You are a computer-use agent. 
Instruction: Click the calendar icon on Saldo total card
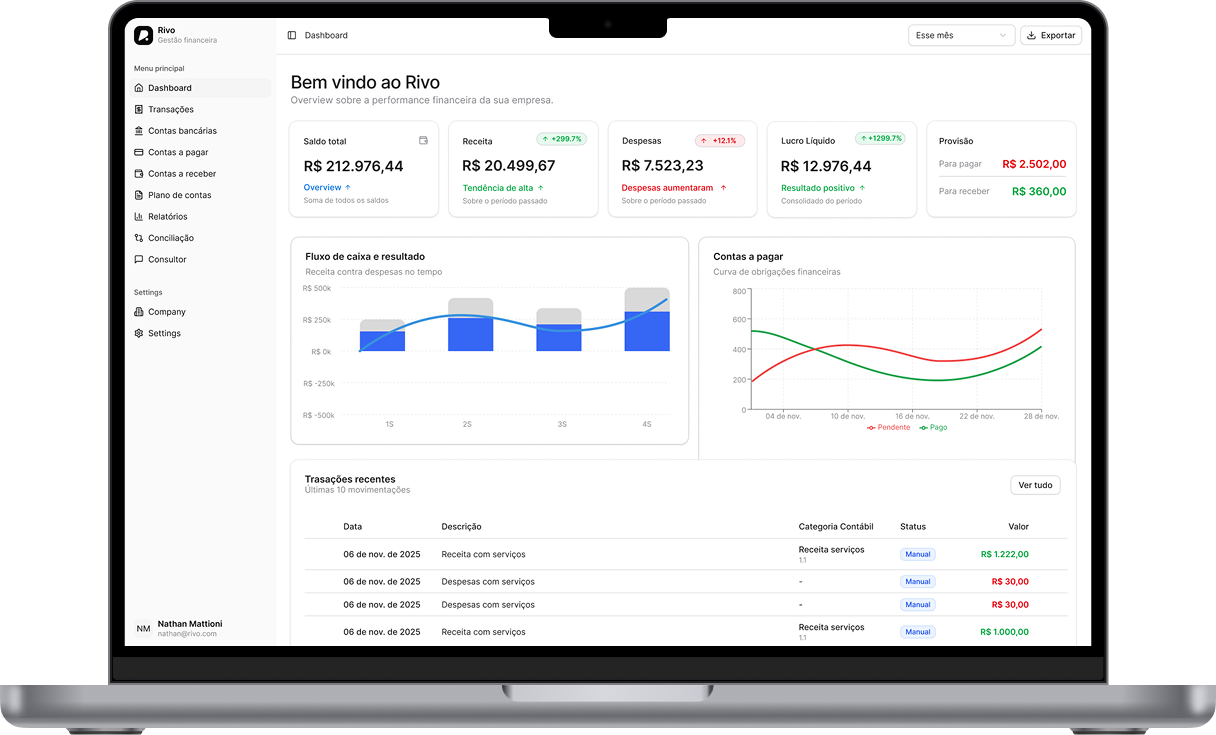tap(424, 141)
